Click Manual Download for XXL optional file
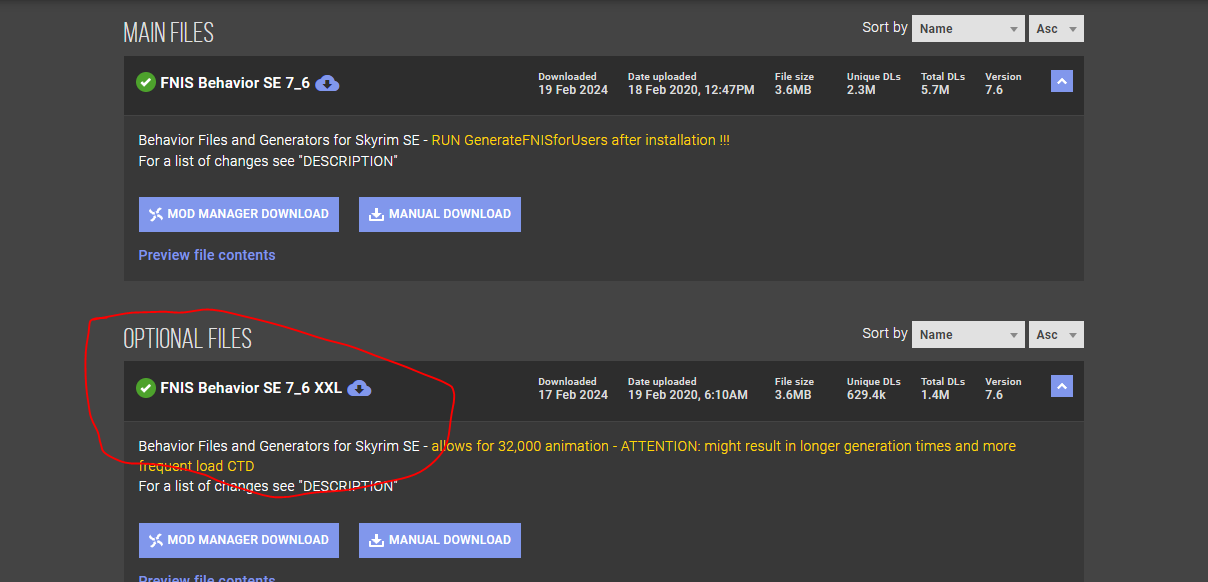Screen dimensions: 1208x582 tap(440, 540)
